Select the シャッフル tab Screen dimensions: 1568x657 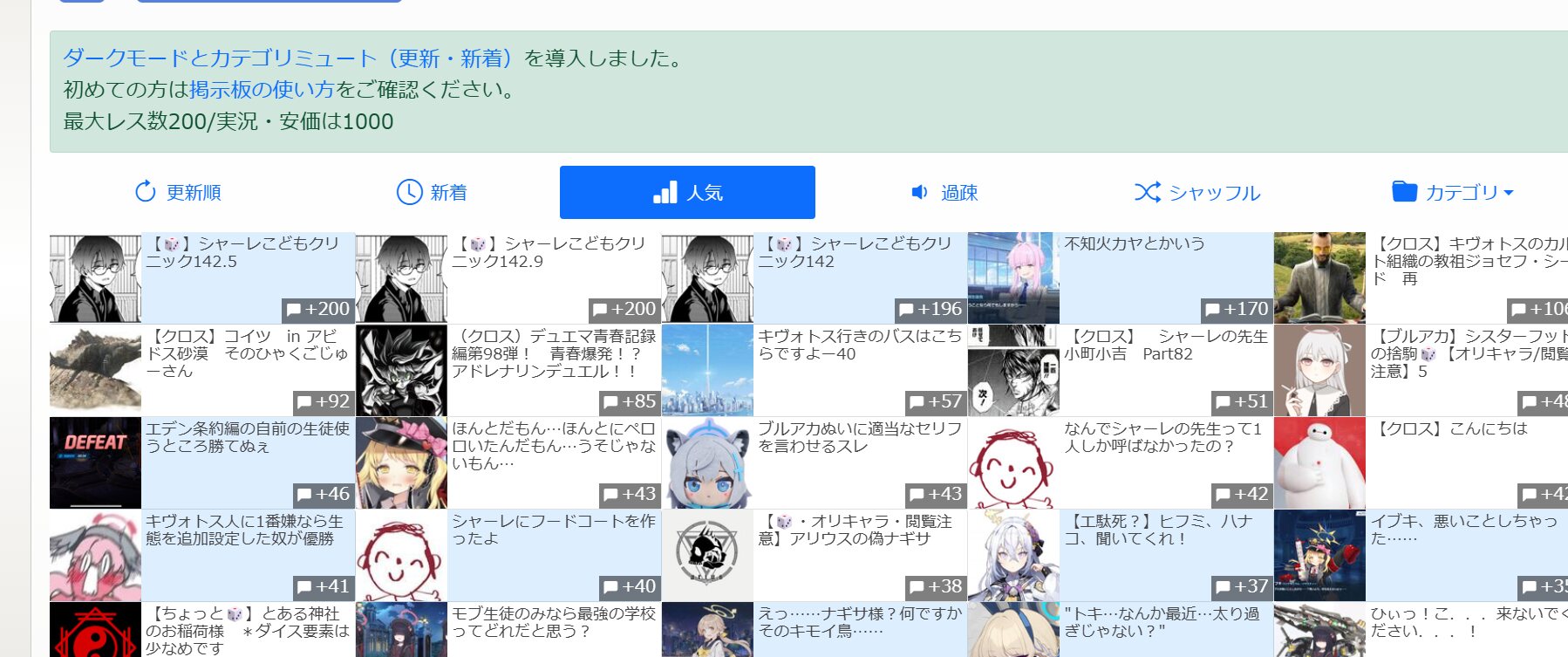click(x=1197, y=192)
